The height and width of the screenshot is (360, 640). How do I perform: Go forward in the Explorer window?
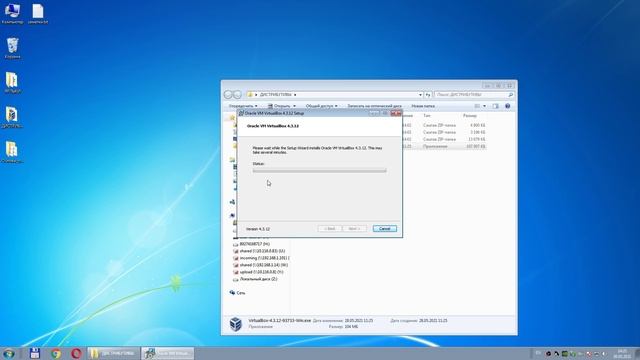[x=238, y=95]
